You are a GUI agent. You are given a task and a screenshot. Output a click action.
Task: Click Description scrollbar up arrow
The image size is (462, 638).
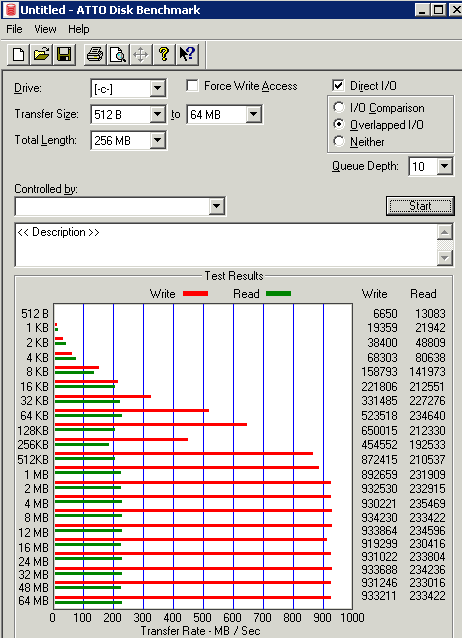[x=444, y=232]
